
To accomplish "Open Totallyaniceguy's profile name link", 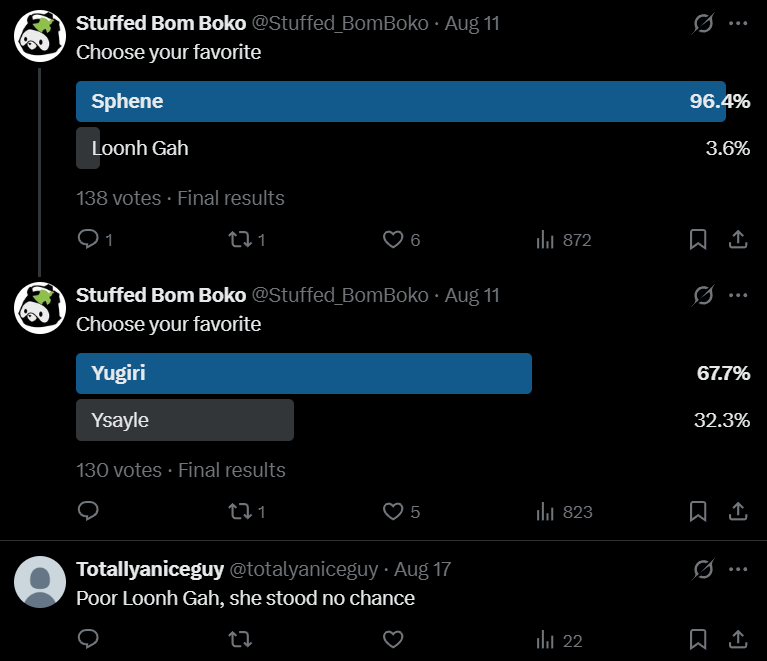I will click(x=150, y=569).
